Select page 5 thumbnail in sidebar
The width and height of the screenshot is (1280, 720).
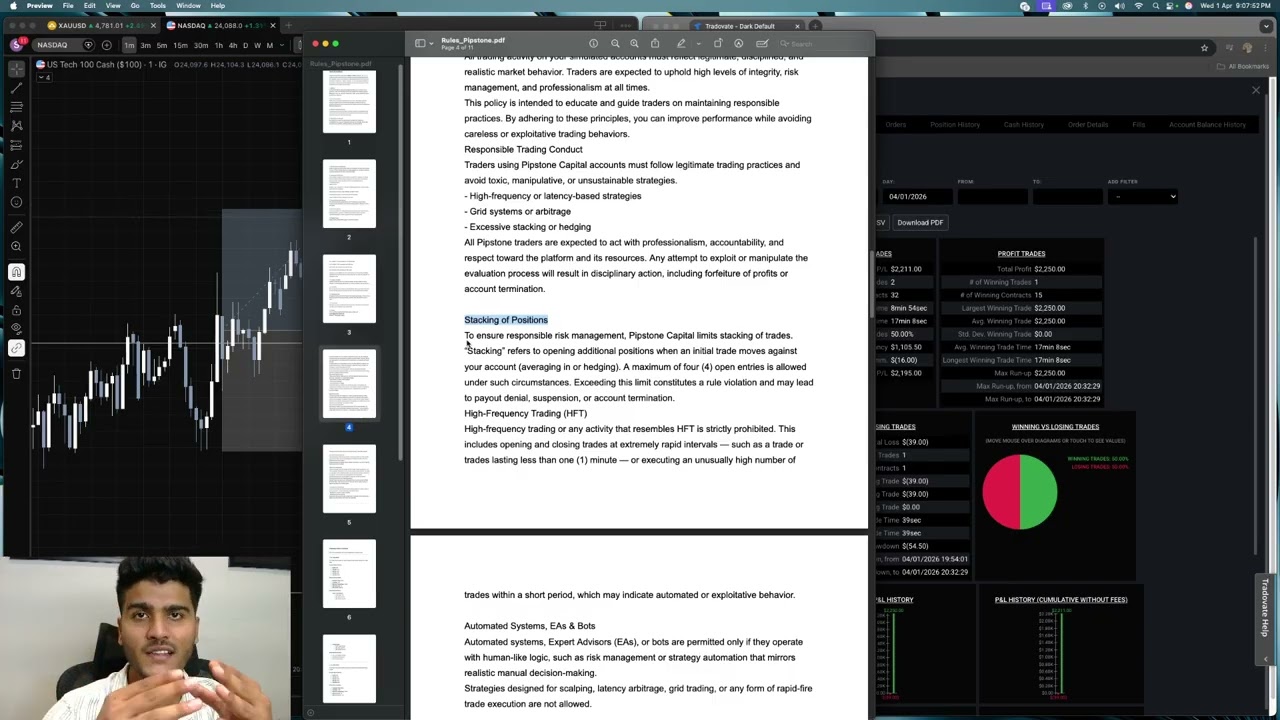click(349, 479)
